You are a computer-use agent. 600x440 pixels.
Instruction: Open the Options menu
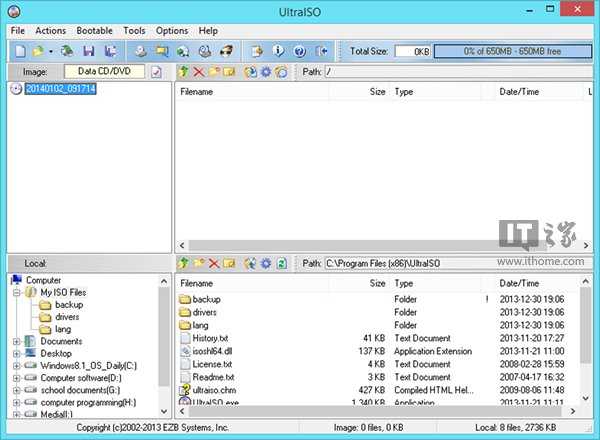click(x=172, y=31)
